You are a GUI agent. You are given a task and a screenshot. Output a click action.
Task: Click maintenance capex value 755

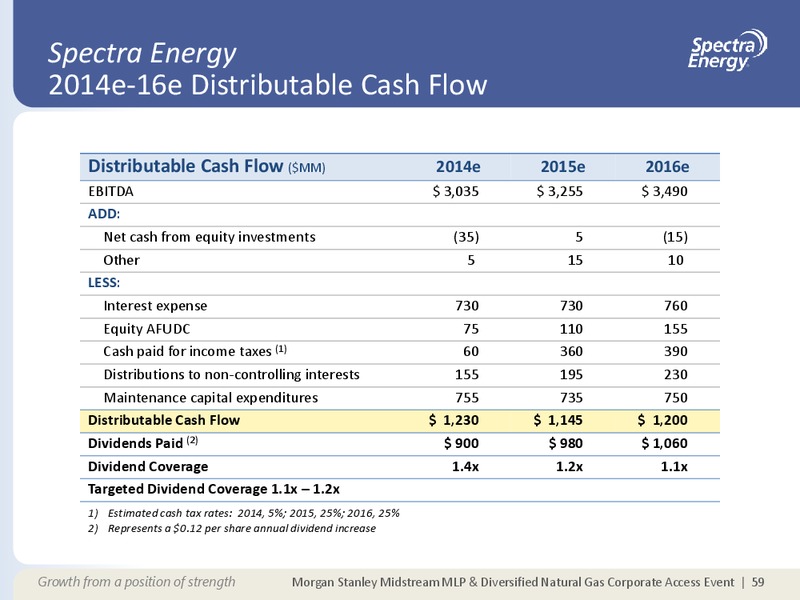467,397
